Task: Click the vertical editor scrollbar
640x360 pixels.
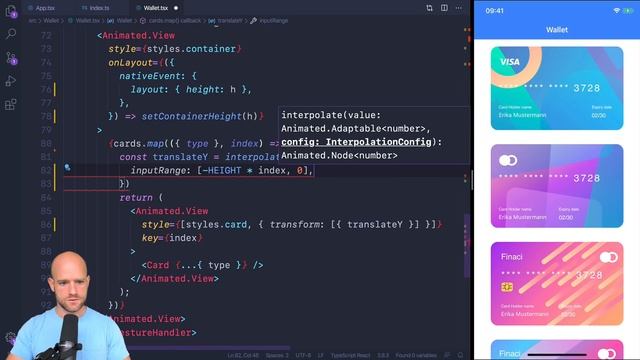Action: click(x=467, y=245)
